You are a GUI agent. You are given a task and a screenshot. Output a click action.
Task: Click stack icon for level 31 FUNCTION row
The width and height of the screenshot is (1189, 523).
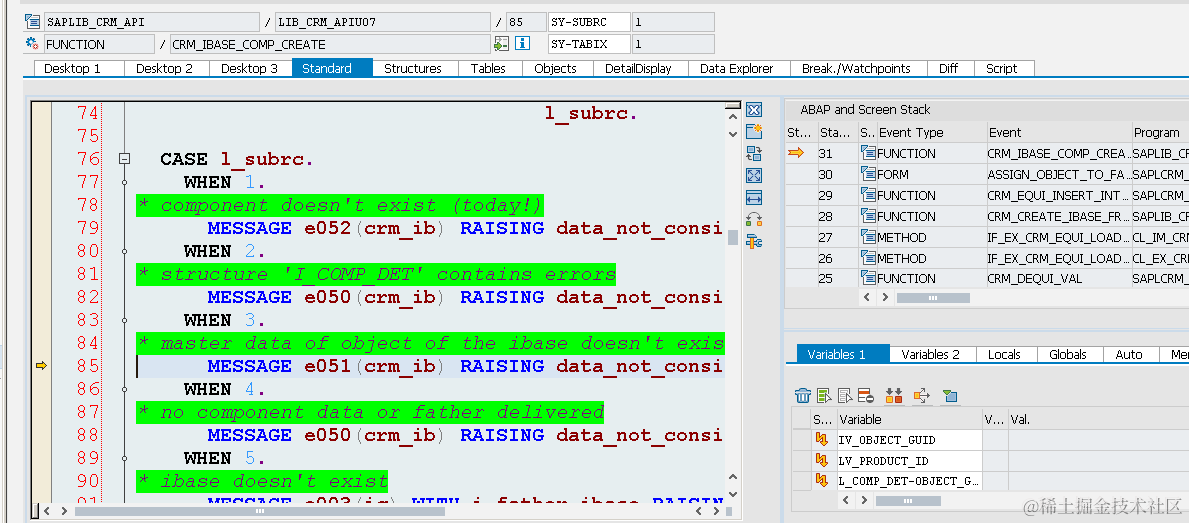867,153
